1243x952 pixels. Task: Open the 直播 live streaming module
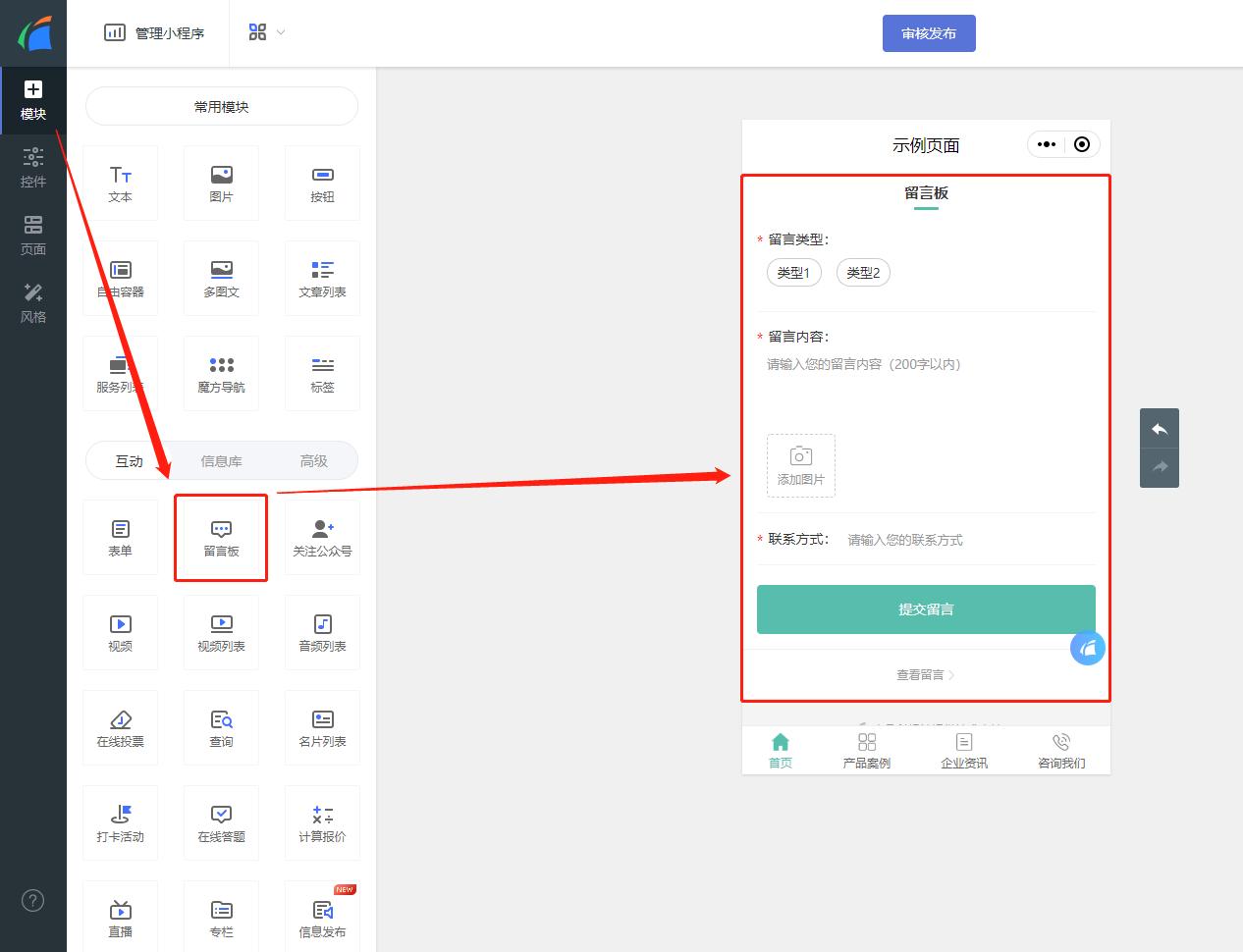click(x=120, y=917)
